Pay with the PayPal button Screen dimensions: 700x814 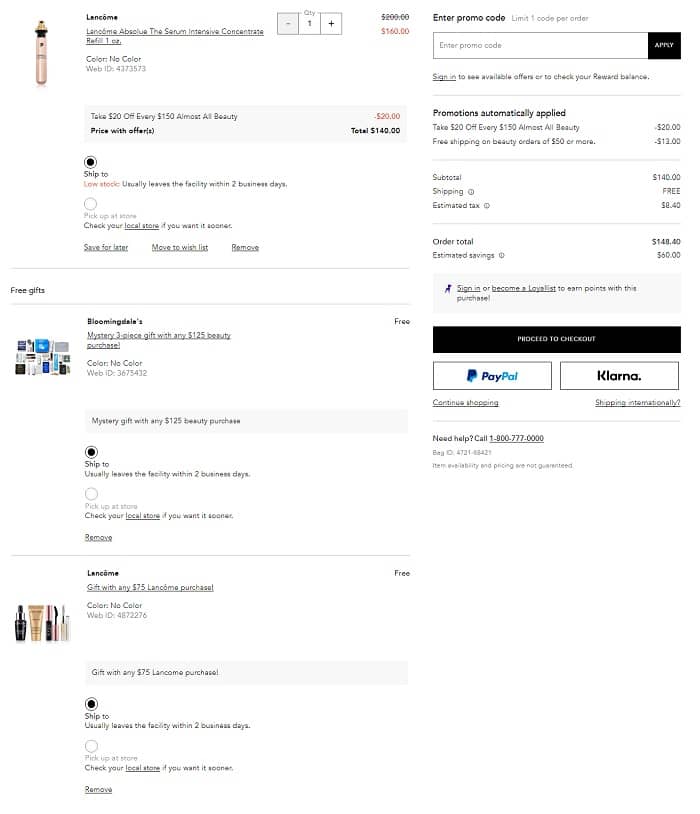492,376
